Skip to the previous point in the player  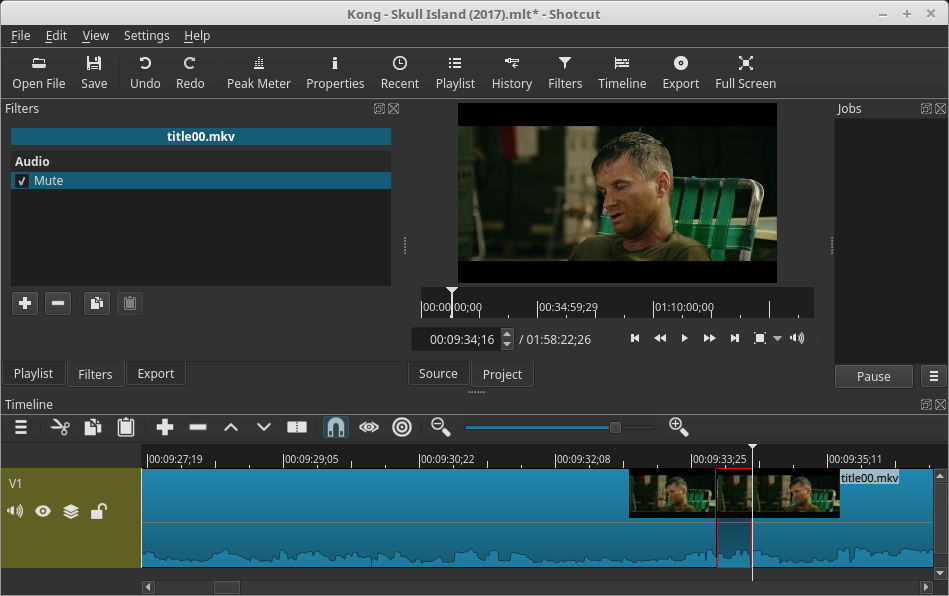pos(635,338)
